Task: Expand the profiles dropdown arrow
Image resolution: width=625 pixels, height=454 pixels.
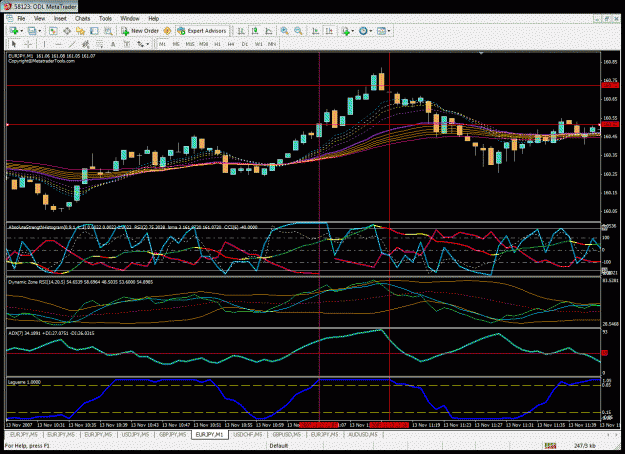Action: click(x=39, y=31)
